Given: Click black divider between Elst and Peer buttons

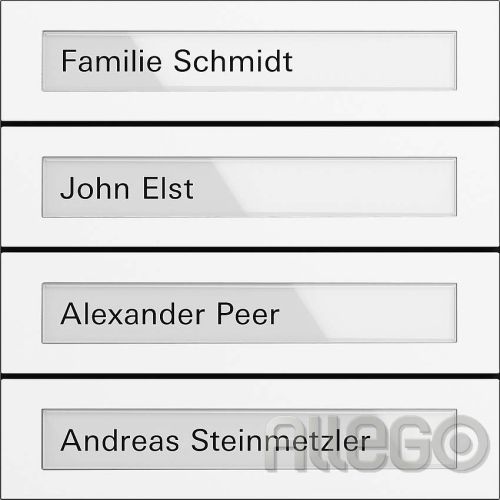Looking at the screenshot, I should tap(250, 250).
